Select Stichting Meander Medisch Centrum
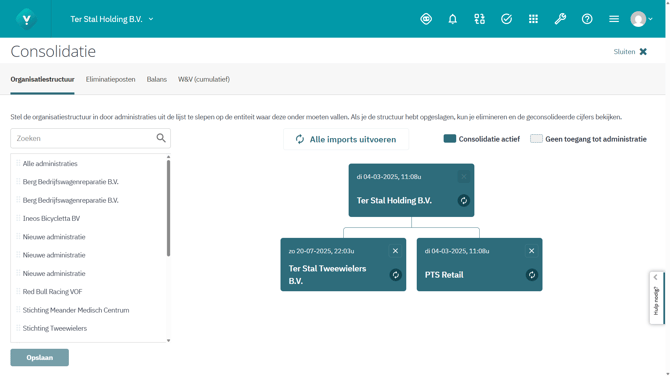This screenshot has height=376, width=670. click(76, 310)
